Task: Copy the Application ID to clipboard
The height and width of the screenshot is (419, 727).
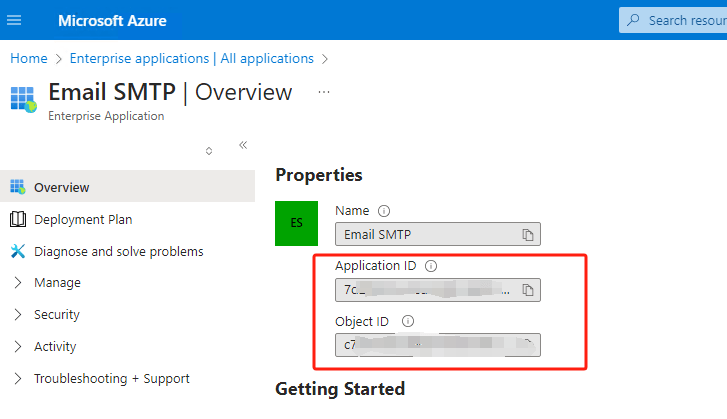Action: point(528,290)
